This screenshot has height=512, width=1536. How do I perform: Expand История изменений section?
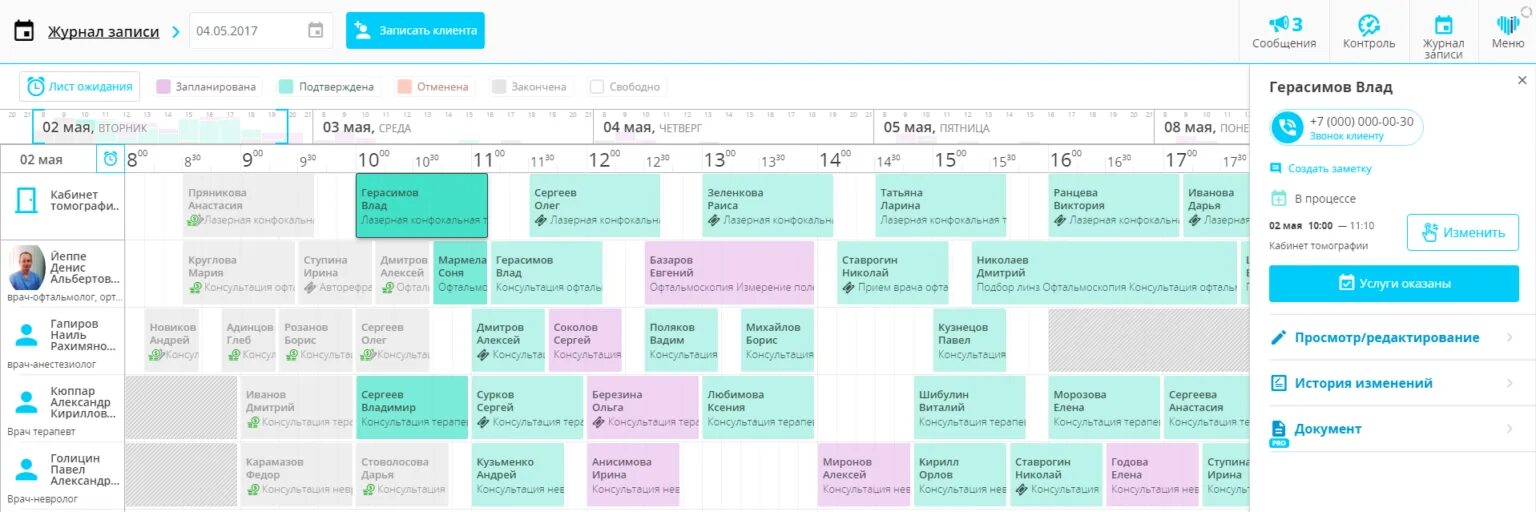pyautogui.click(x=1392, y=383)
